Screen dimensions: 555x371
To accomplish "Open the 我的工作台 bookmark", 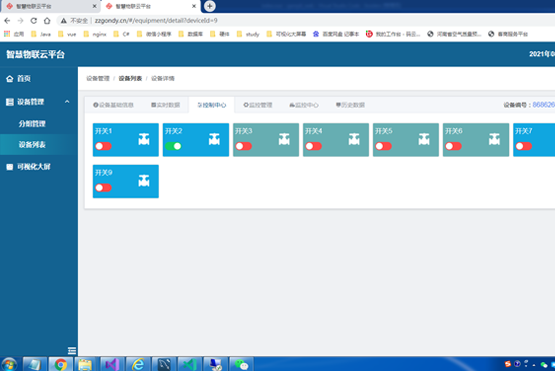I will 393,34.
